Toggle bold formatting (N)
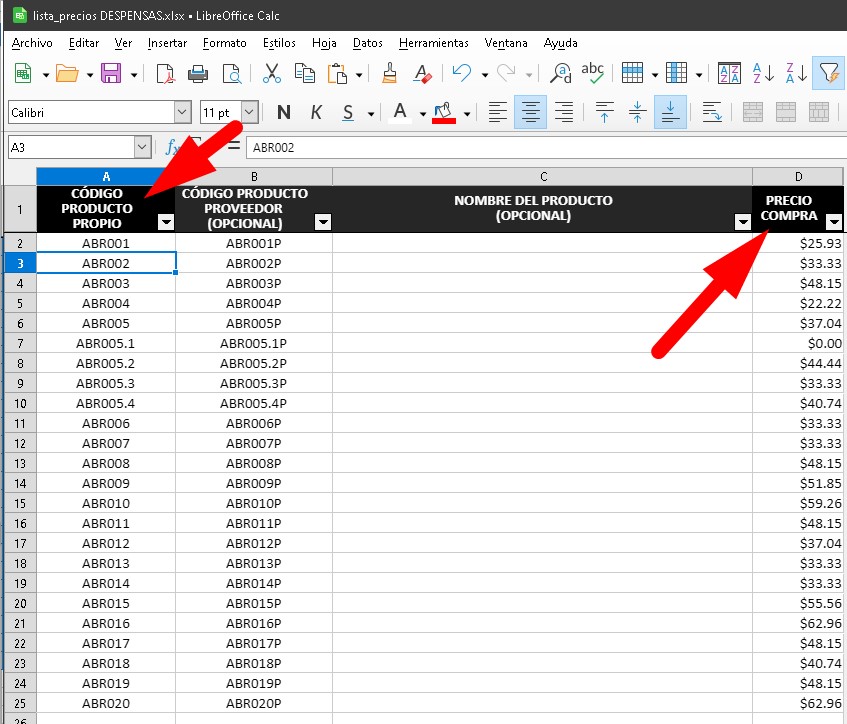The height and width of the screenshot is (724, 847). click(x=284, y=112)
